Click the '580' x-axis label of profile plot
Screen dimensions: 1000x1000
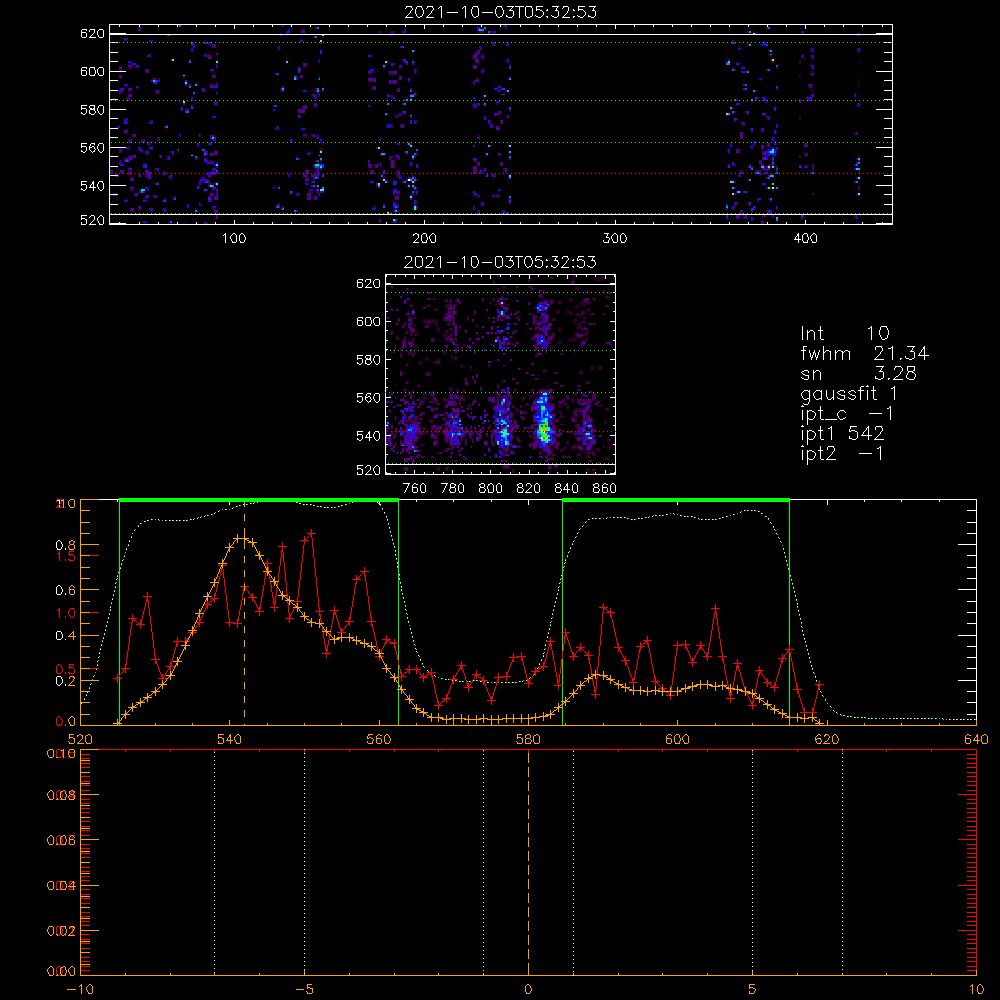[528, 739]
